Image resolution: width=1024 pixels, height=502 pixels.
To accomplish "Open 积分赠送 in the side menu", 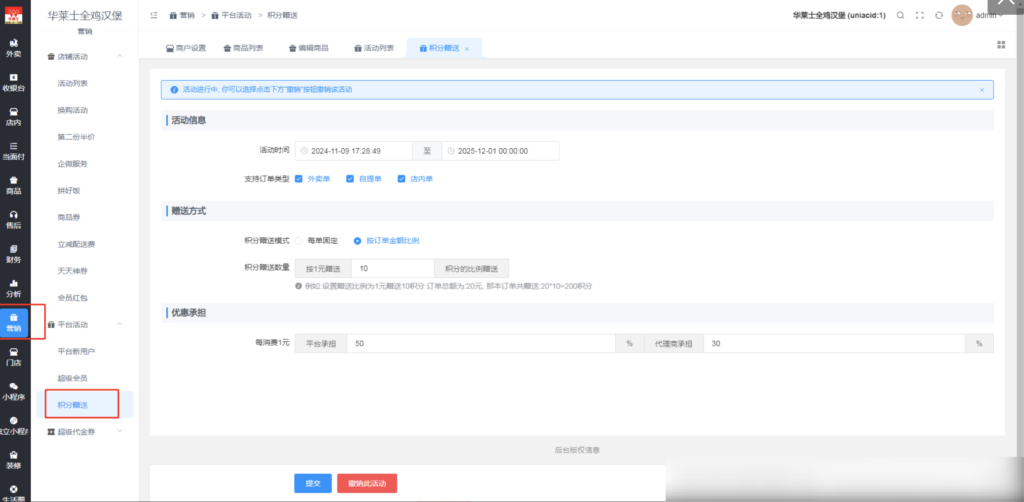I will click(x=72, y=405).
